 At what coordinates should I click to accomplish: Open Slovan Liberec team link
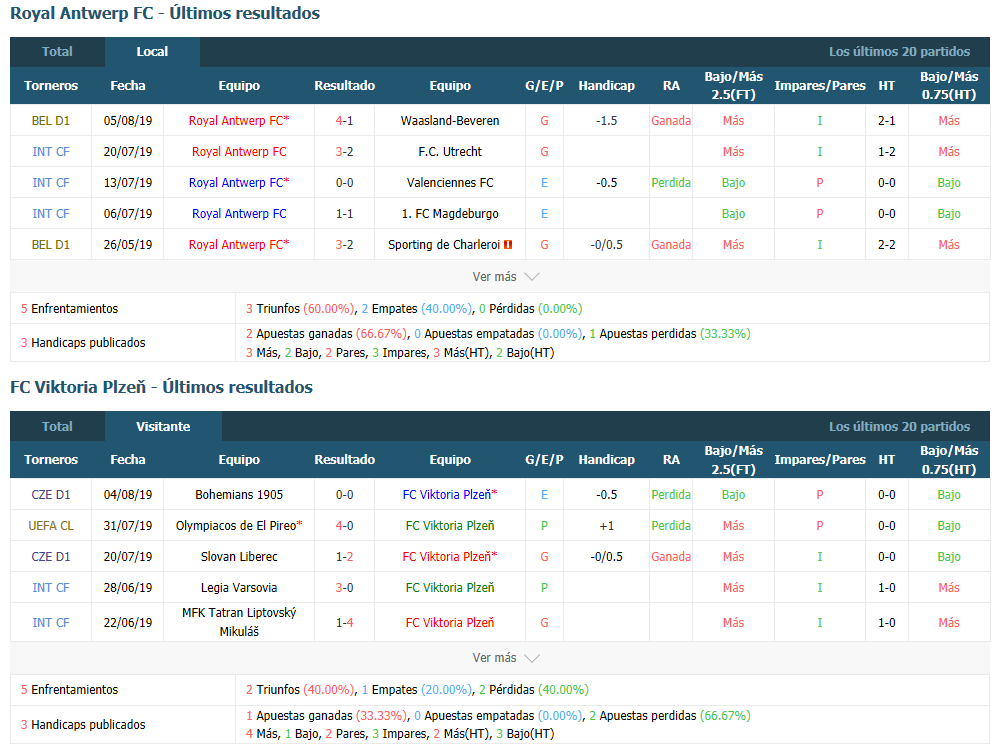point(239,557)
